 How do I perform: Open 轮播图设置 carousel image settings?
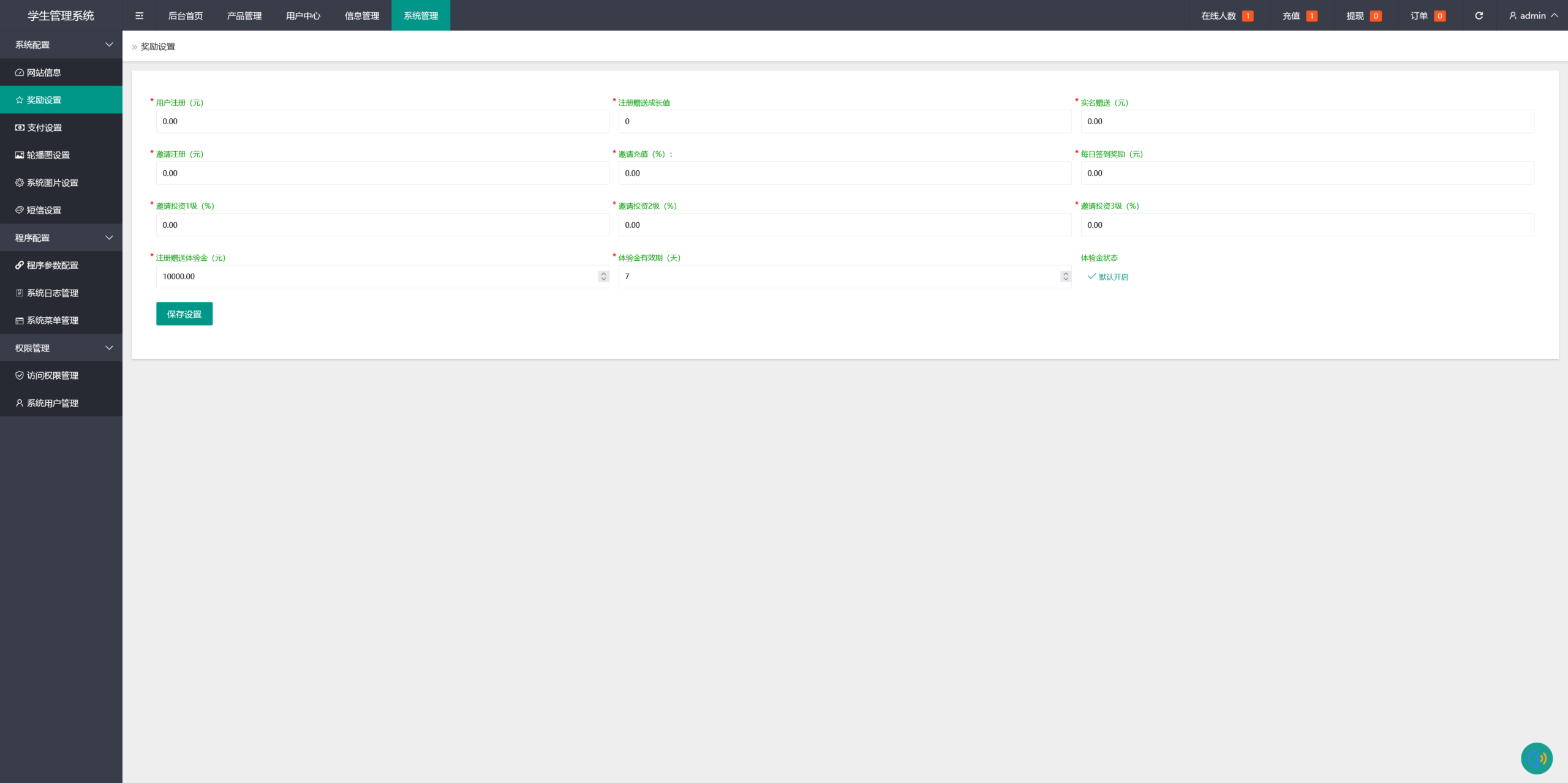point(48,155)
